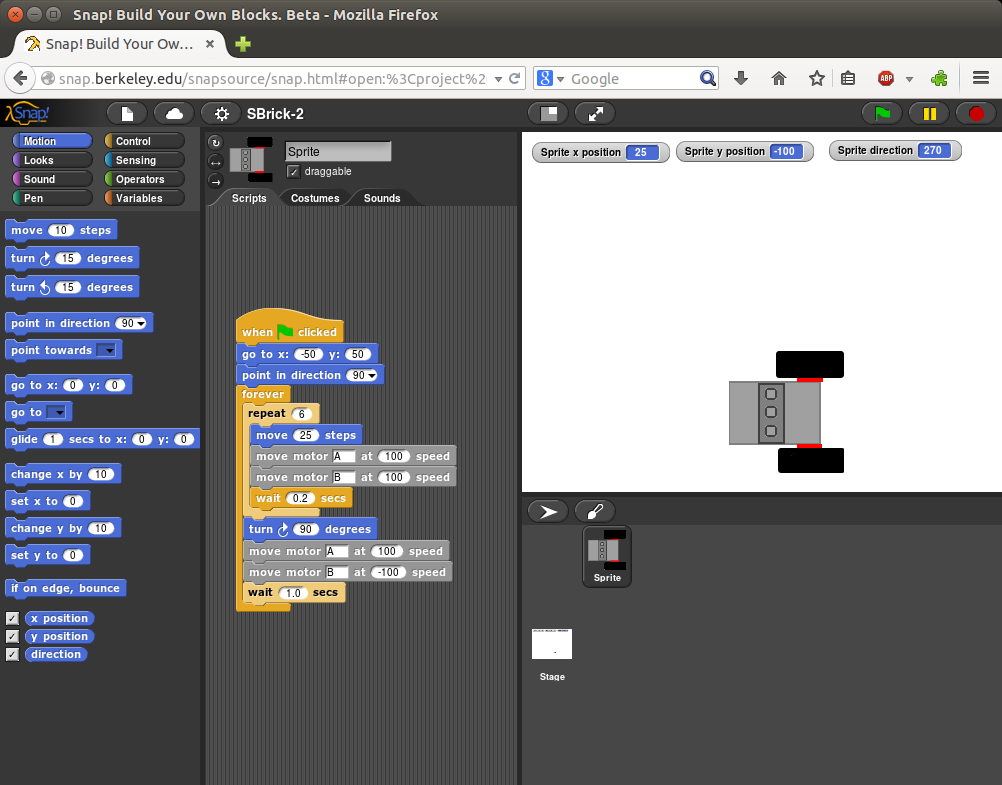The width and height of the screenshot is (1002, 785).
Task: Pause all scripts with the pause button
Action: [x=929, y=114]
